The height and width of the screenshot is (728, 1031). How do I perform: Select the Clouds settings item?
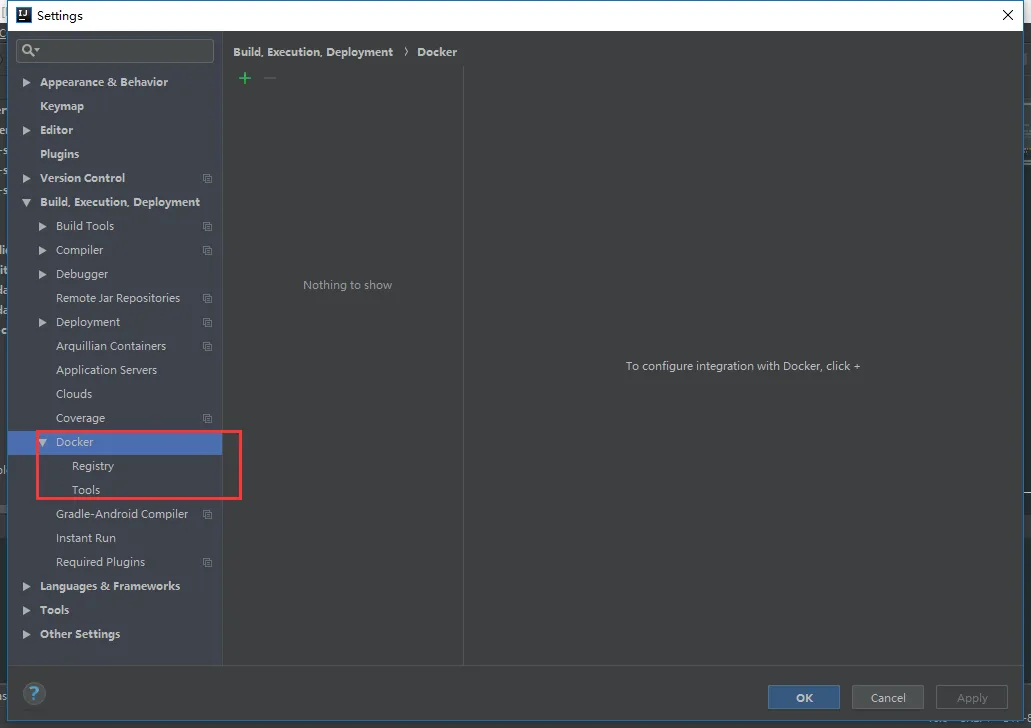[74, 394]
